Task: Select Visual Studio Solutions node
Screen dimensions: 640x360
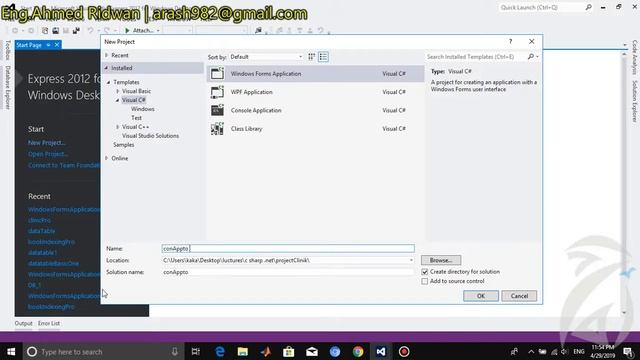Action: coord(150,136)
